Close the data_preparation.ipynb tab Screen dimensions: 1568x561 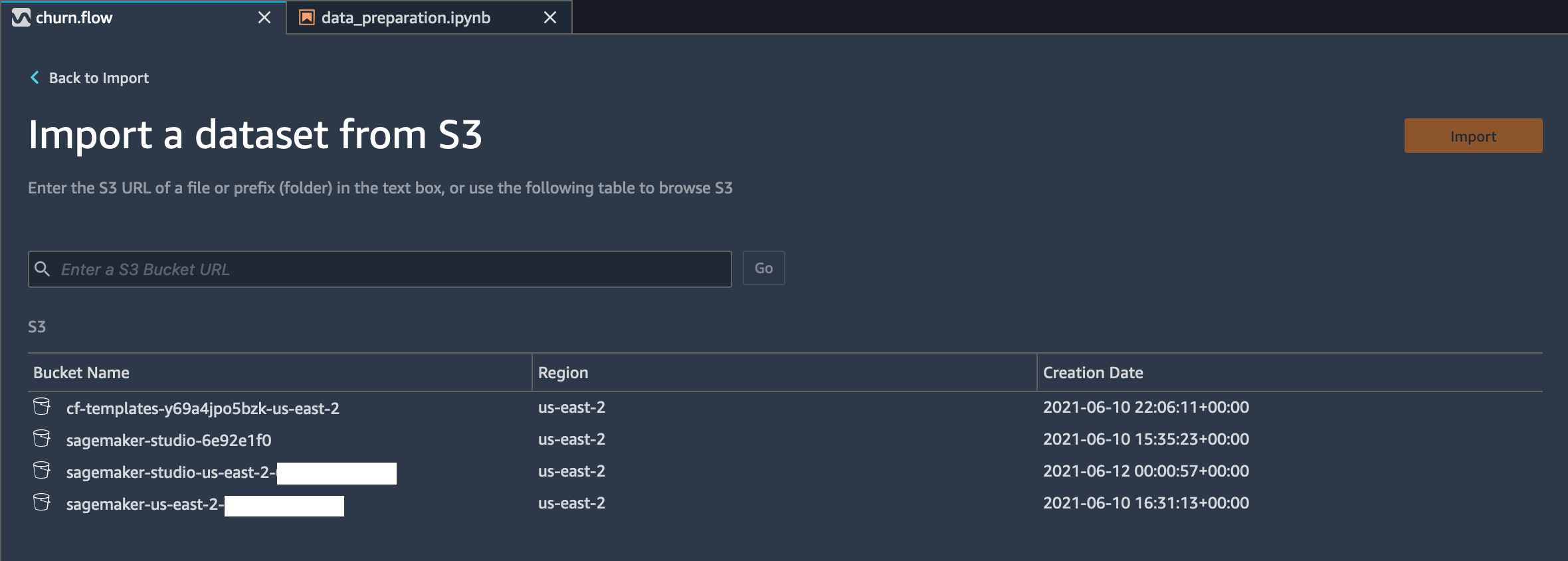(x=550, y=17)
